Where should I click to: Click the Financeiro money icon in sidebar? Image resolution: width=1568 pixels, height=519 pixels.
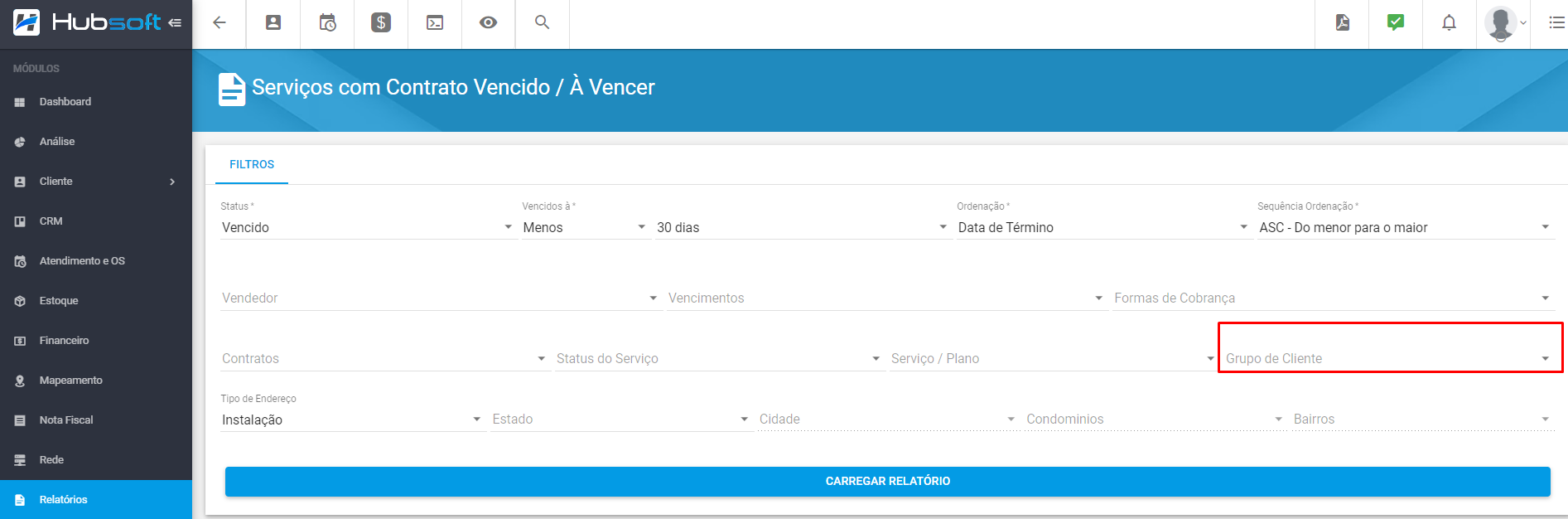20,341
